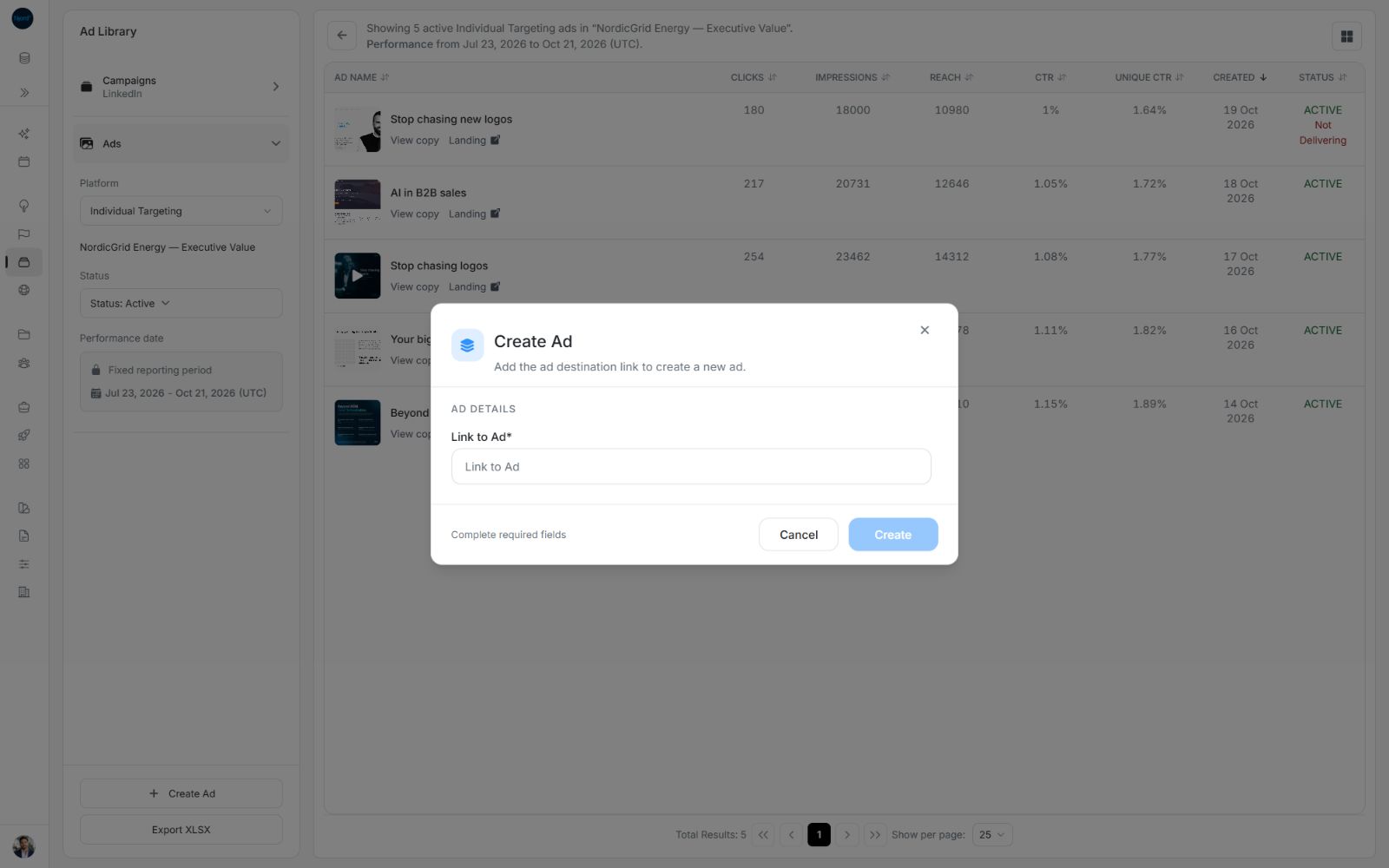Click NordicGrid Energy — Executive Value campaign label

pyautogui.click(x=168, y=247)
